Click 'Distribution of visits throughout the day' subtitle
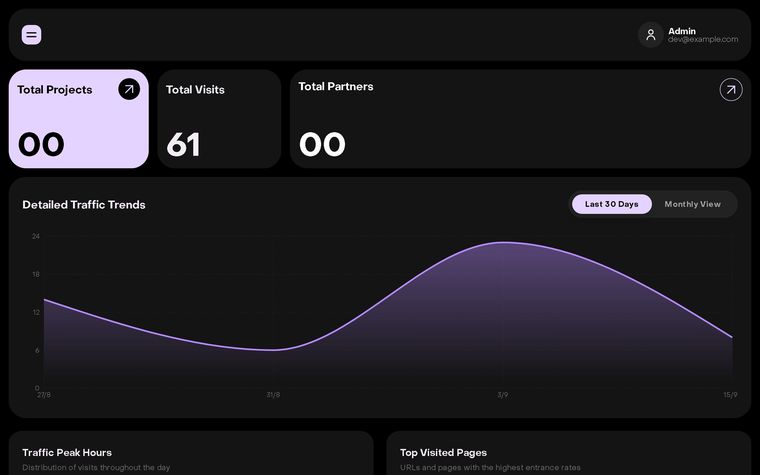Screen dimensions: 760x475 96,468
